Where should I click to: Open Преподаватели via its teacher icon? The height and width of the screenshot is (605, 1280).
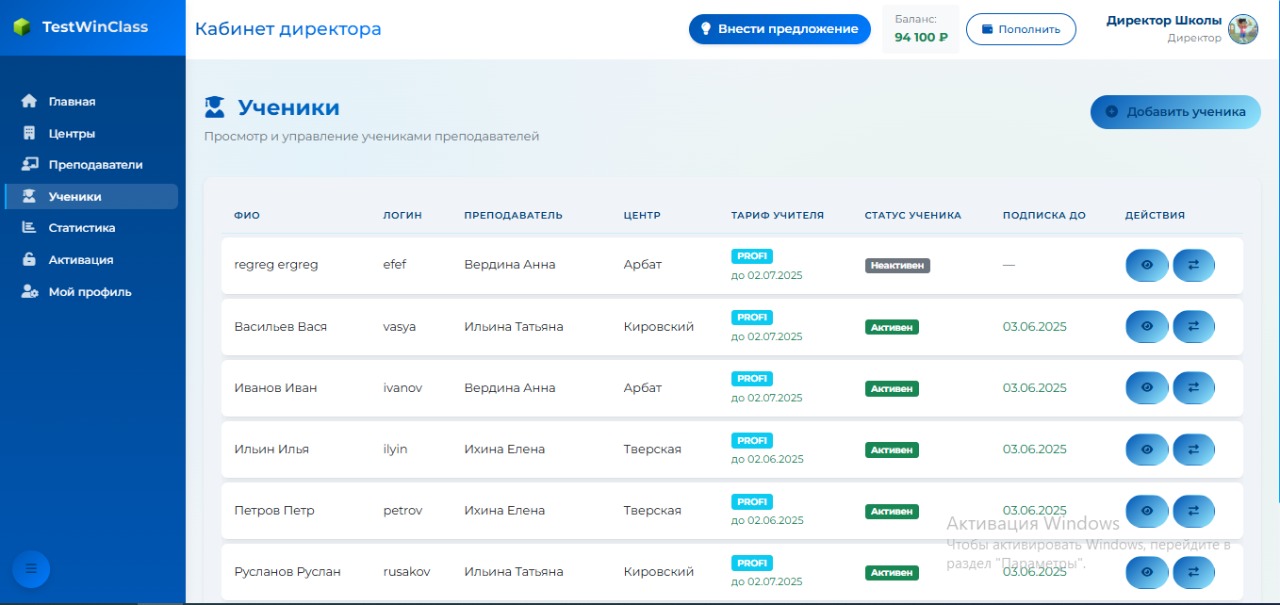click(27, 164)
